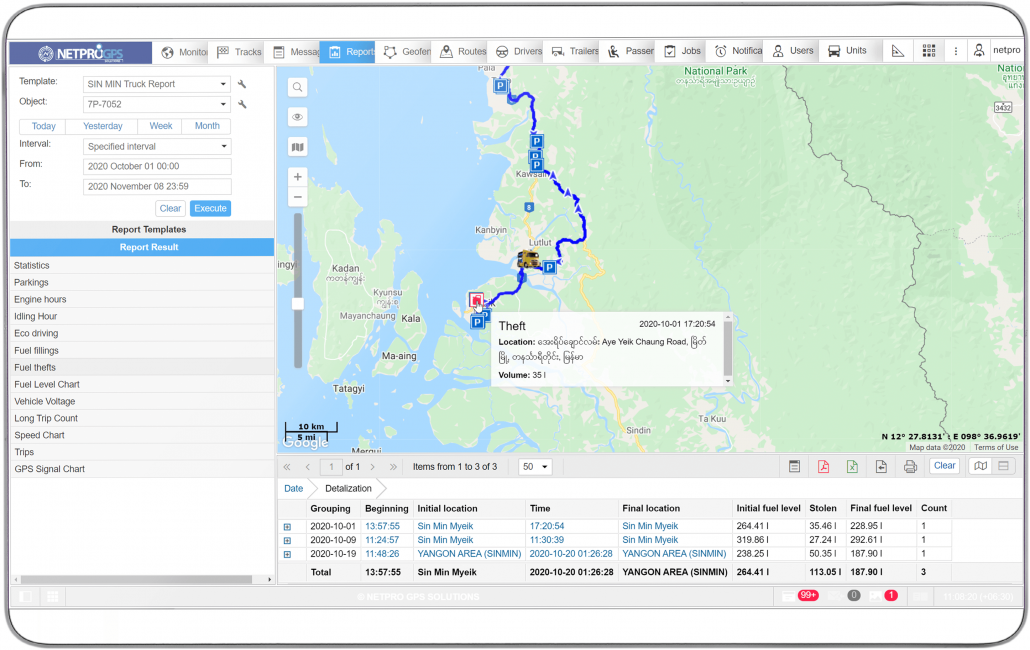Export the report to Excel
Screen dimensions: 1030x650
(852, 465)
